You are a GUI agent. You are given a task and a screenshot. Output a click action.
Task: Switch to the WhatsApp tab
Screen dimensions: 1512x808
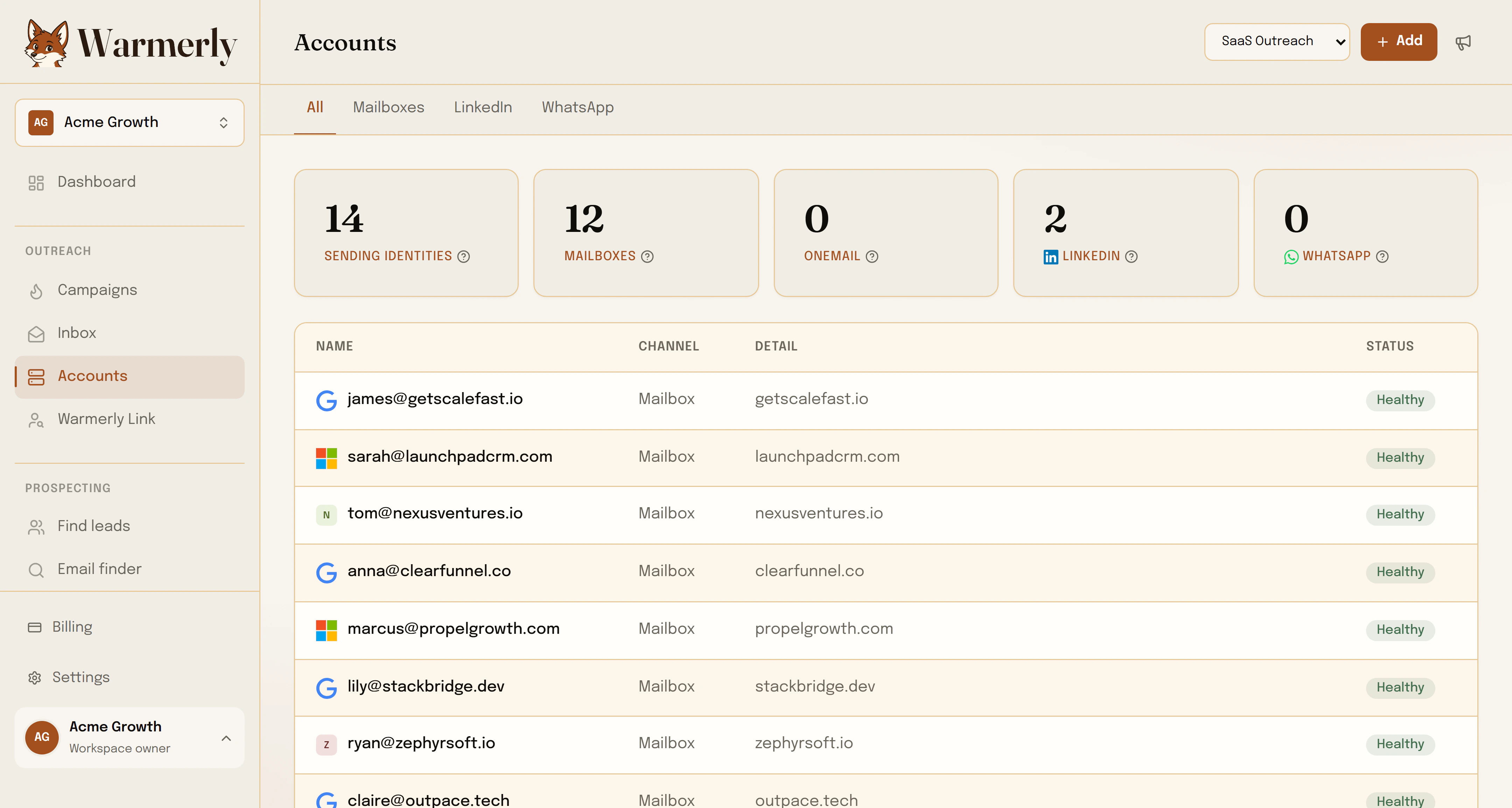pos(577,107)
